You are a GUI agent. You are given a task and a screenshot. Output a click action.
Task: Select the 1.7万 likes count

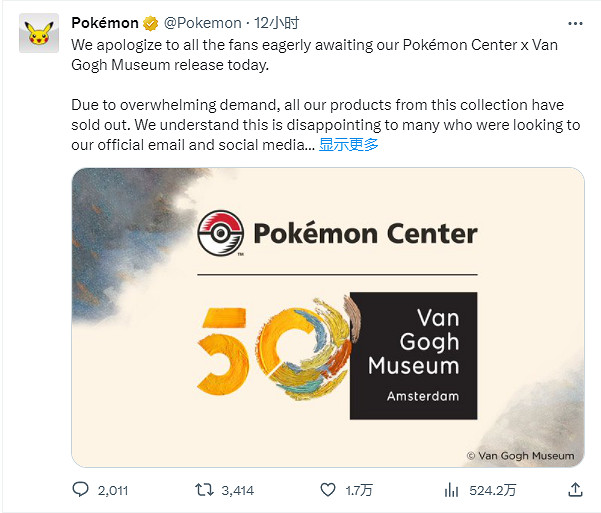pyautogui.click(x=360, y=490)
